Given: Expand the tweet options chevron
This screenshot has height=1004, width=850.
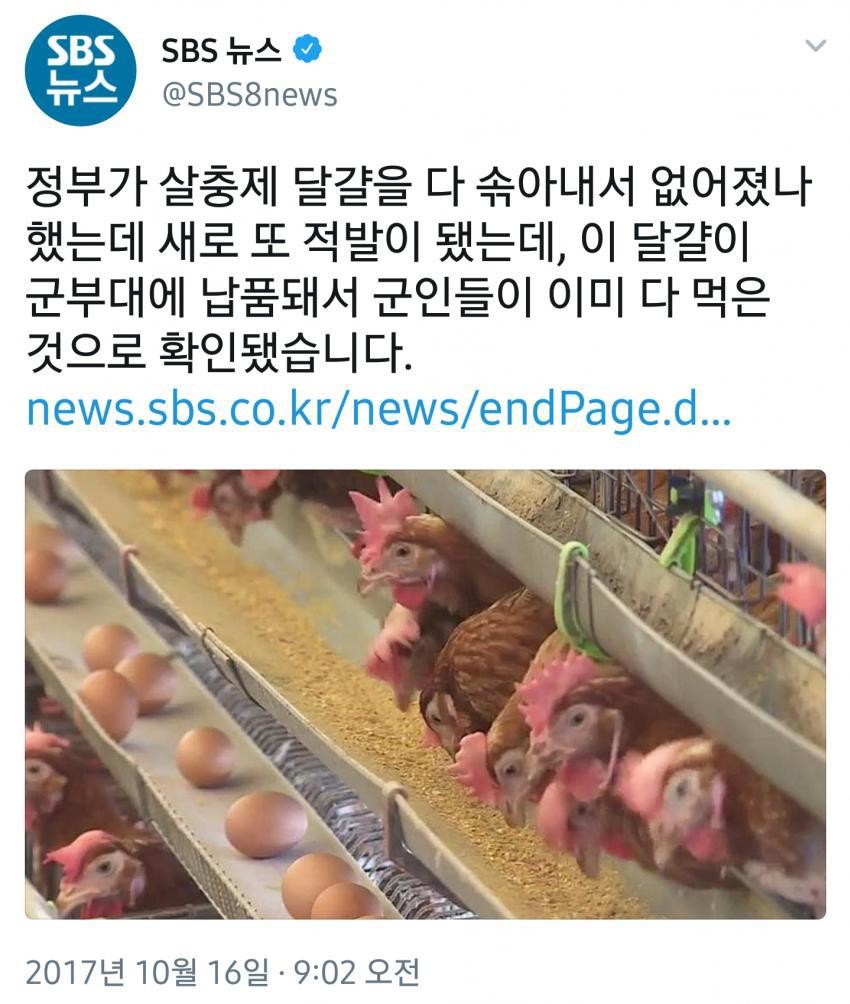Looking at the screenshot, I should (x=815, y=45).
